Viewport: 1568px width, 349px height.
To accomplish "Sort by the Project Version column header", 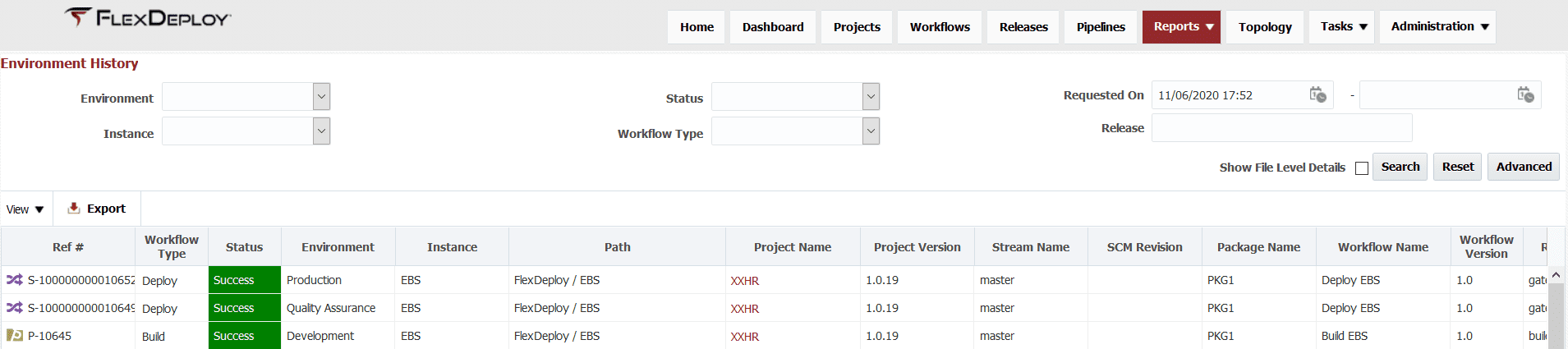I will click(917, 247).
